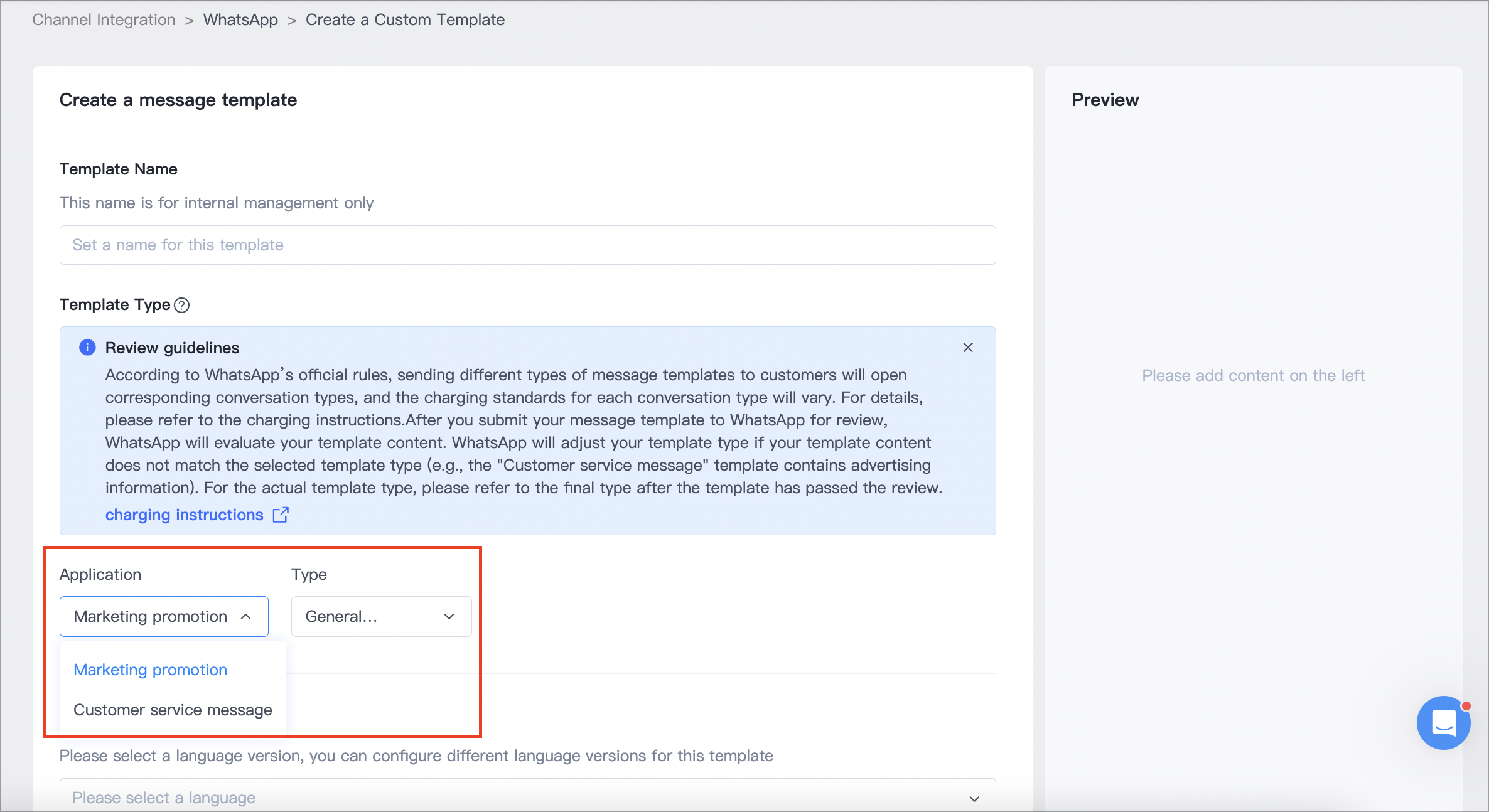Click the Review guidelines heading

pyautogui.click(x=172, y=348)
